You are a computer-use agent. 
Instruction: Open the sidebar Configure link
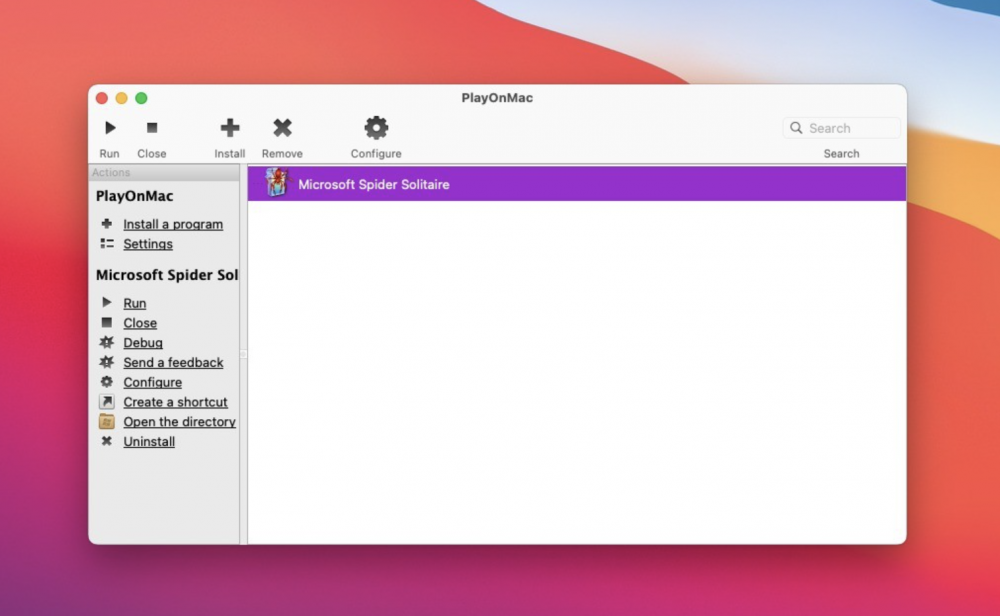point(152,382)
